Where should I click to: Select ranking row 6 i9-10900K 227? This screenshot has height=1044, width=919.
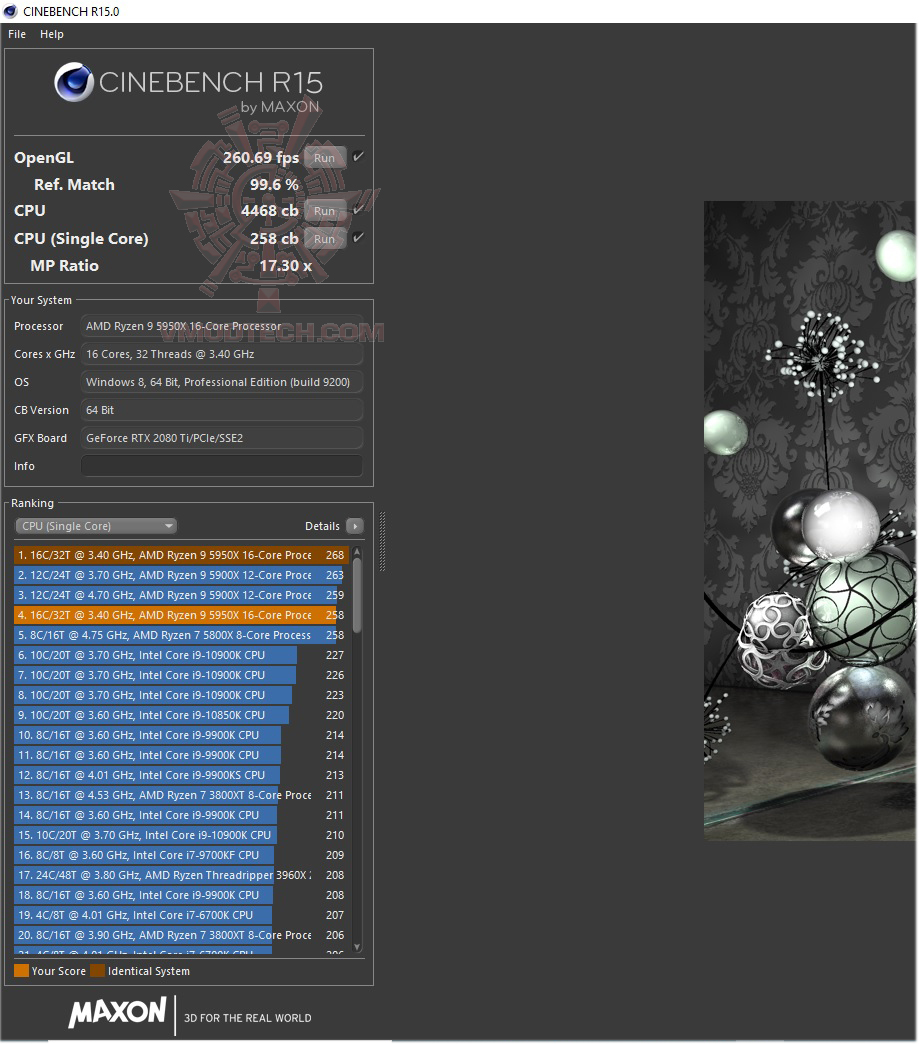[x=181, y=655]
